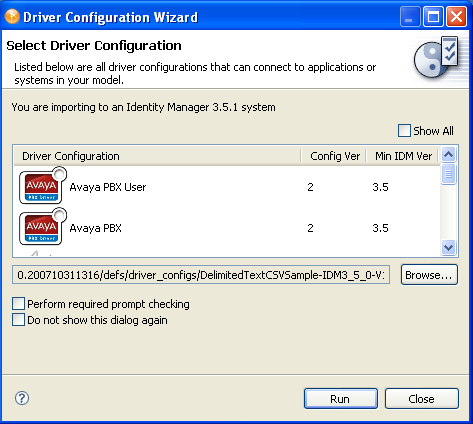The image size is (473, 424).
Task: Click the driver list scroll up arrow
Action: (x=449, y=154)
